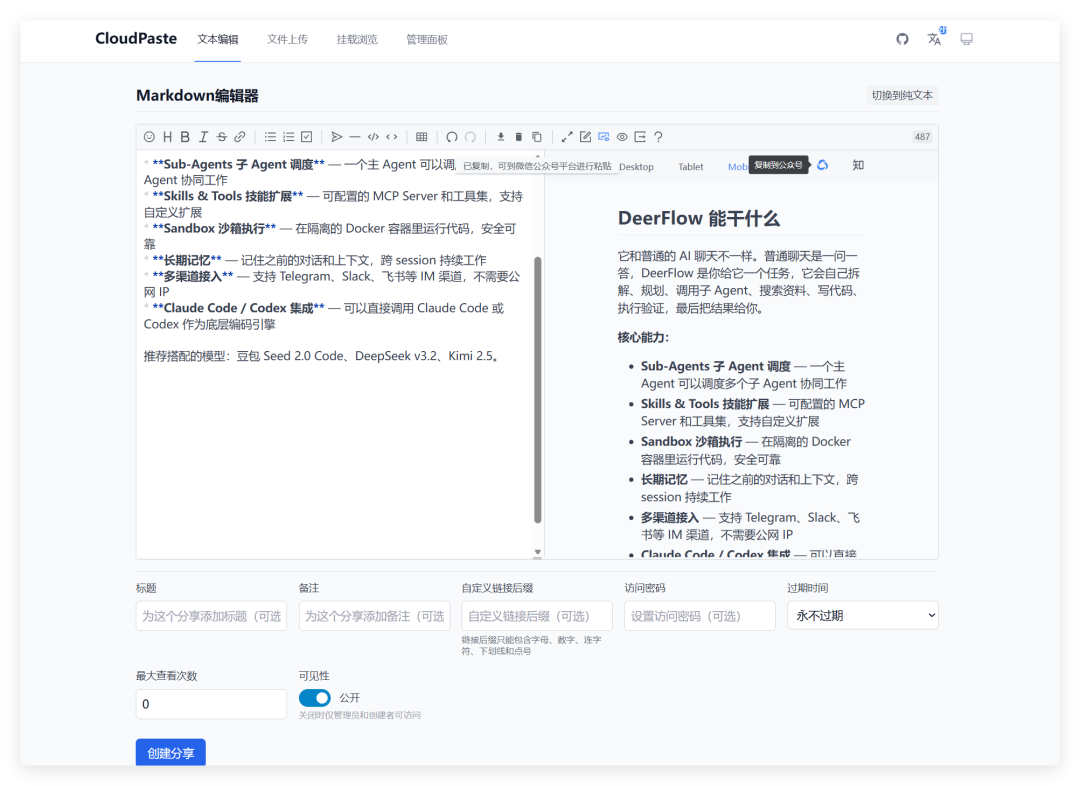Insert a link using the link icon
Image resolution: width=1080 pixels, height=786 pixels.
pyautogui.click(x=240, y=137)
